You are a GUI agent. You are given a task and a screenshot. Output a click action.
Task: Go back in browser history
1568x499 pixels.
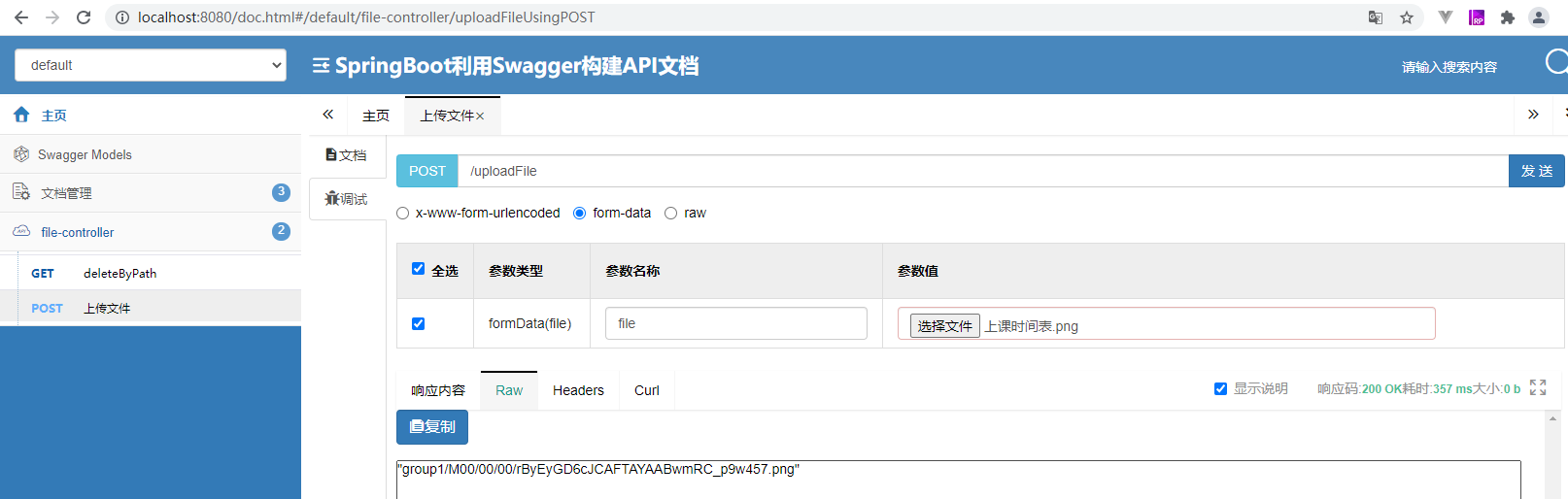pos(21,17)
